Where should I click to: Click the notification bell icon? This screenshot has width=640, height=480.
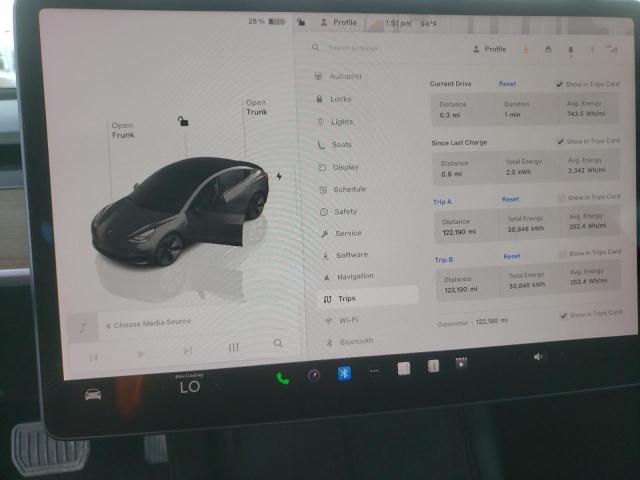(571, 50)
